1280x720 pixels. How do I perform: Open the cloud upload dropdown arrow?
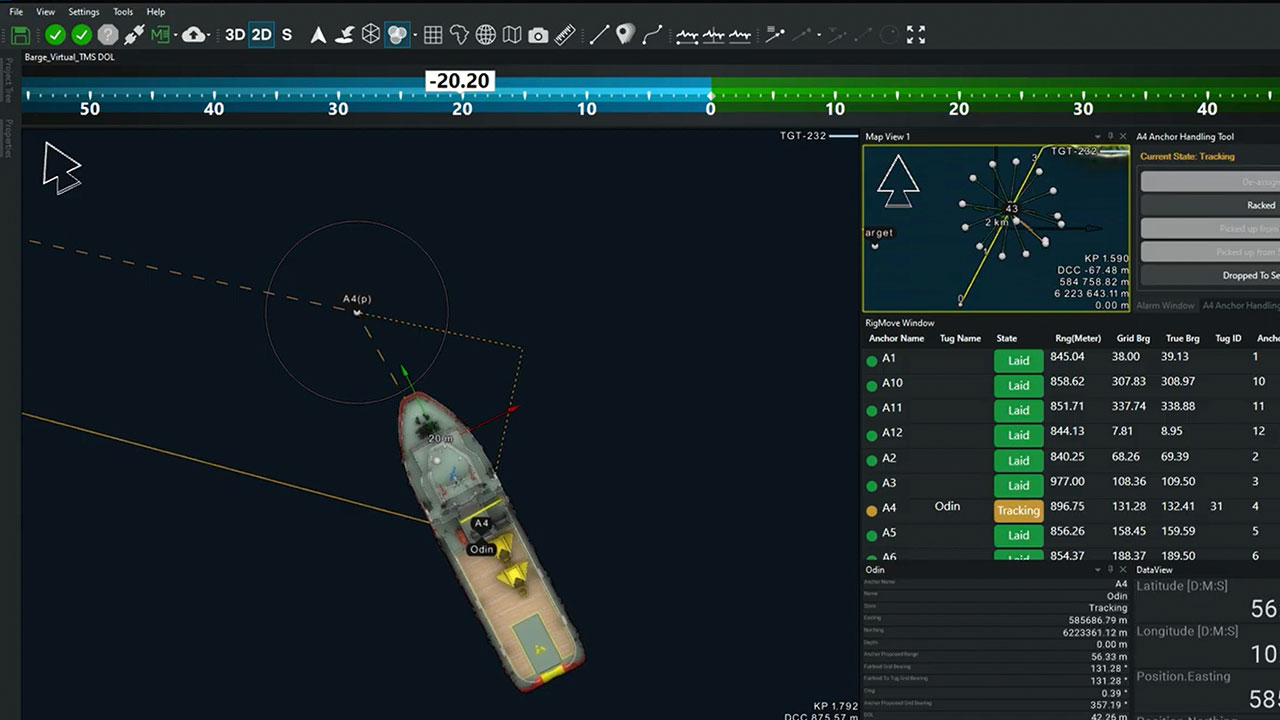[x=208, y=35]
